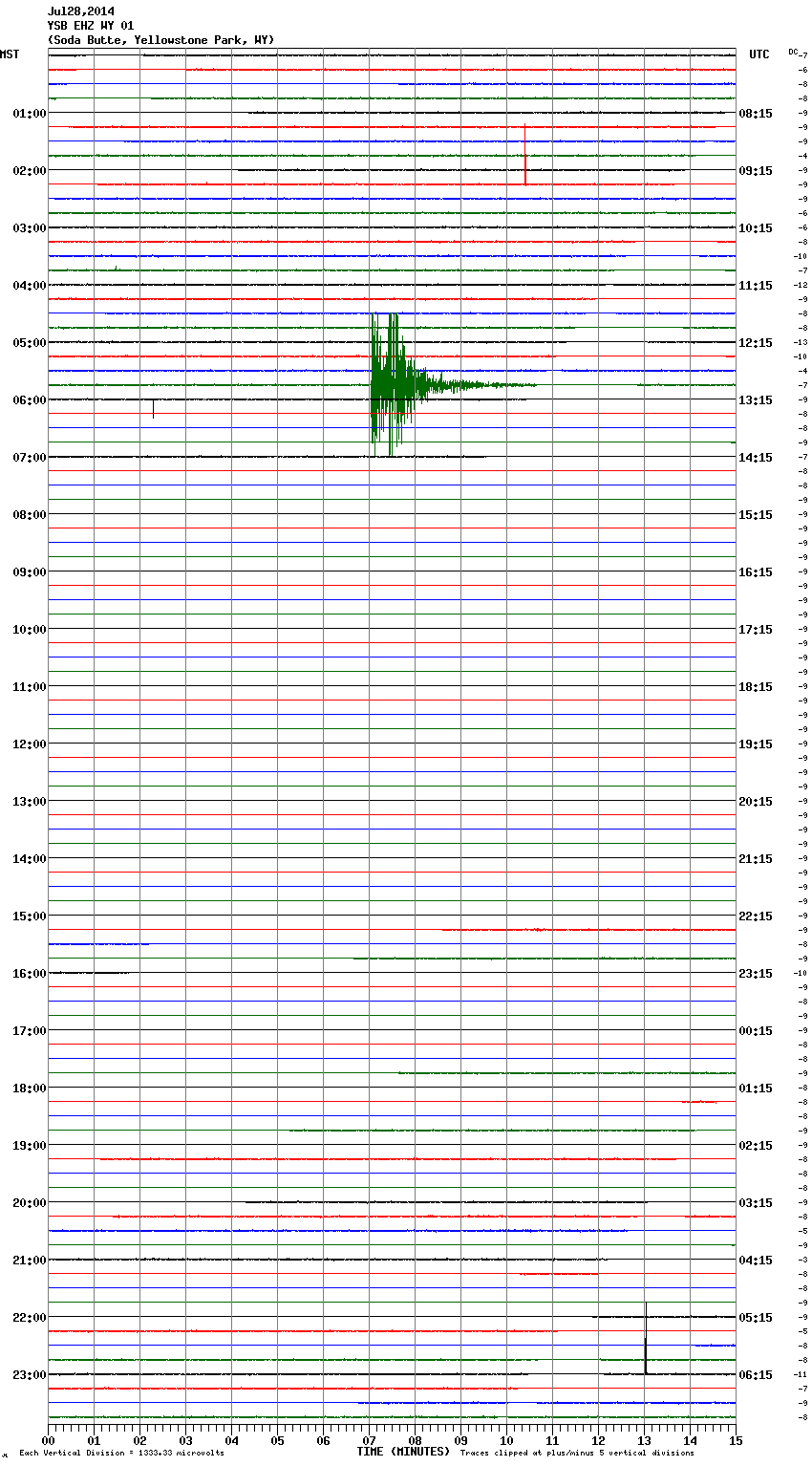Click the UTC timezone header
The width and height of the screenshot is (812, 1466).
(759, 54)
